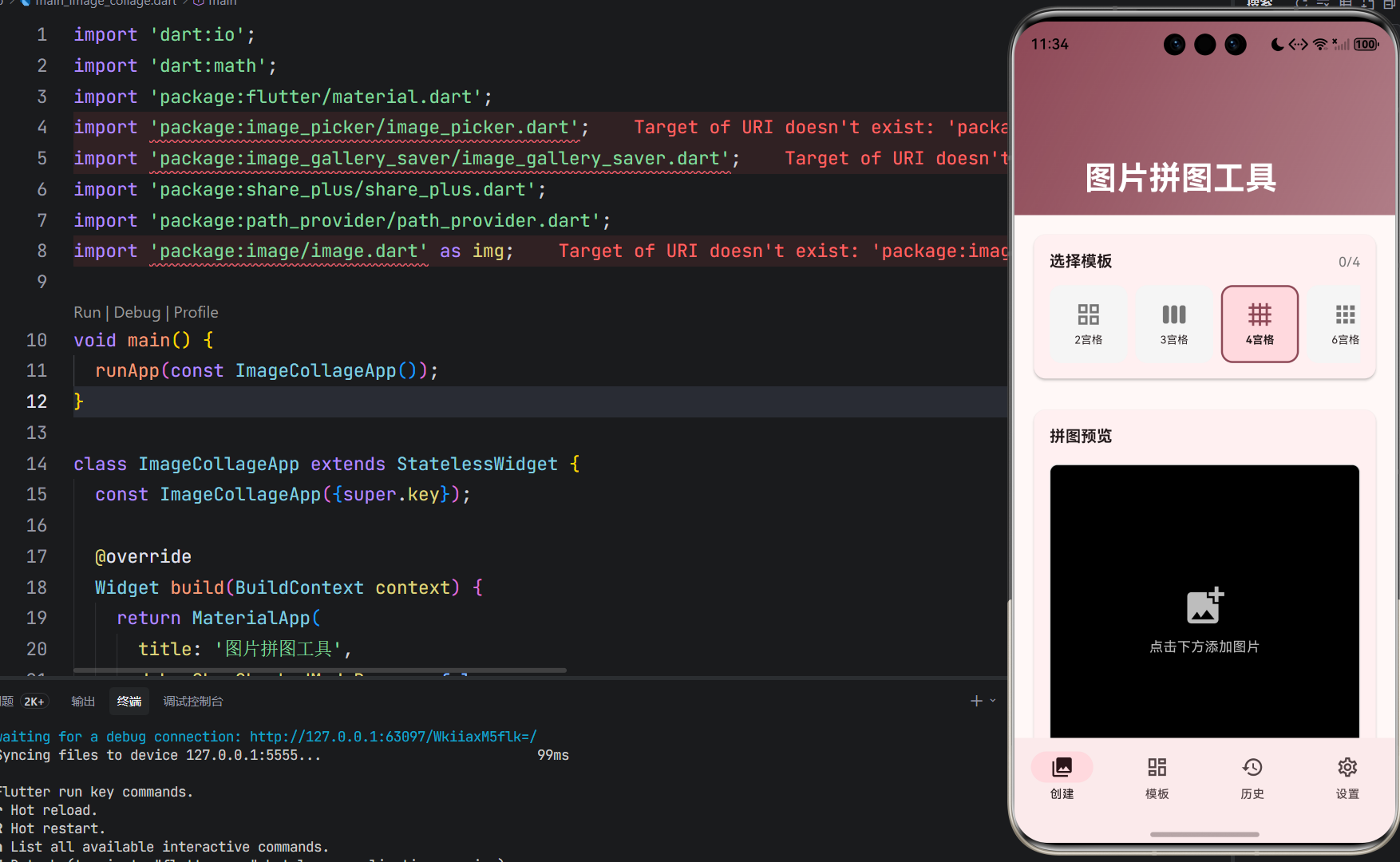
Task: Click the title '图片拼图工具' string on line 20
Action: [278, 650]
